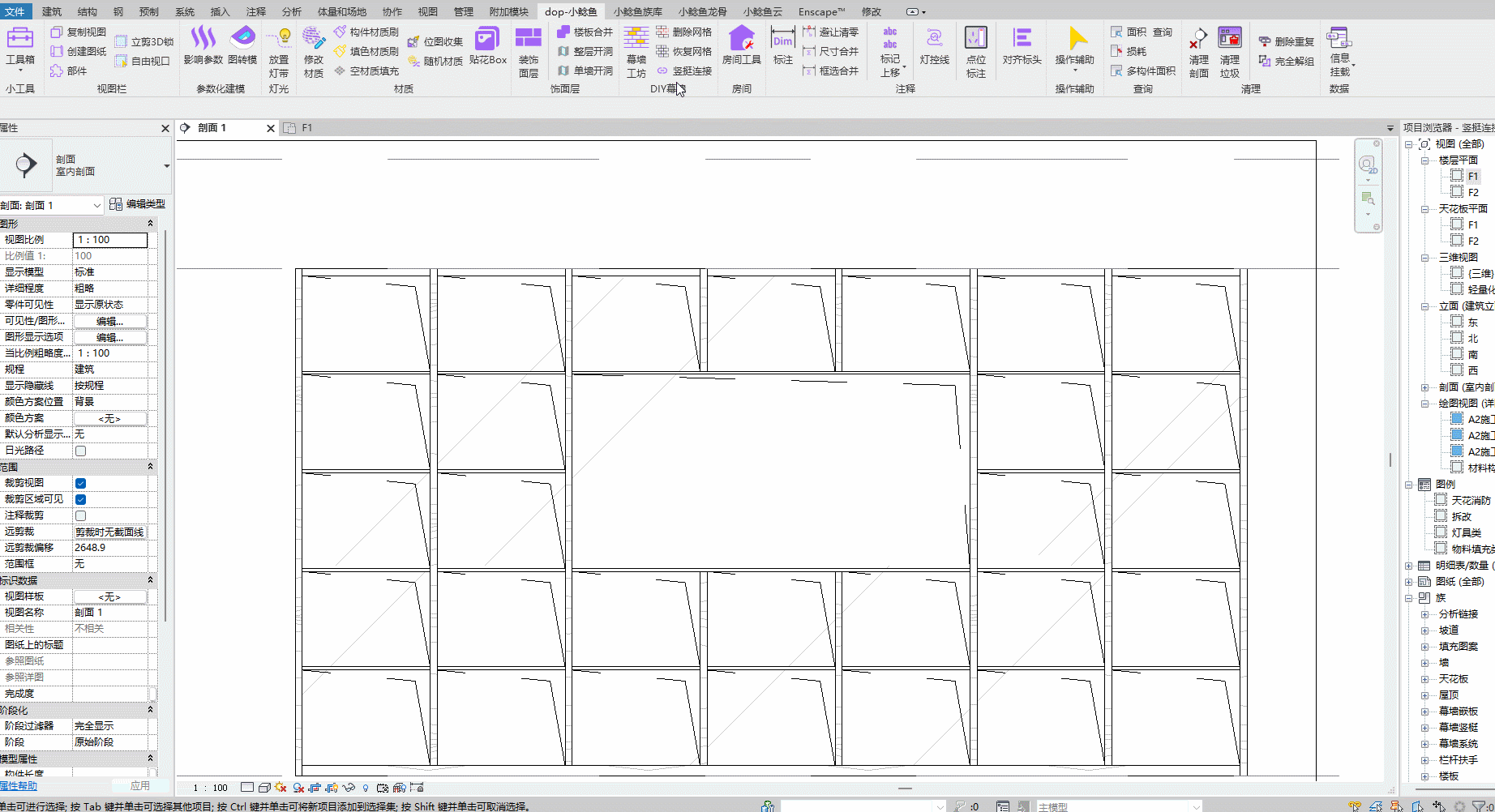Click the 编辑类型 edit type button
1495x812 pixels.
[137, 204]
